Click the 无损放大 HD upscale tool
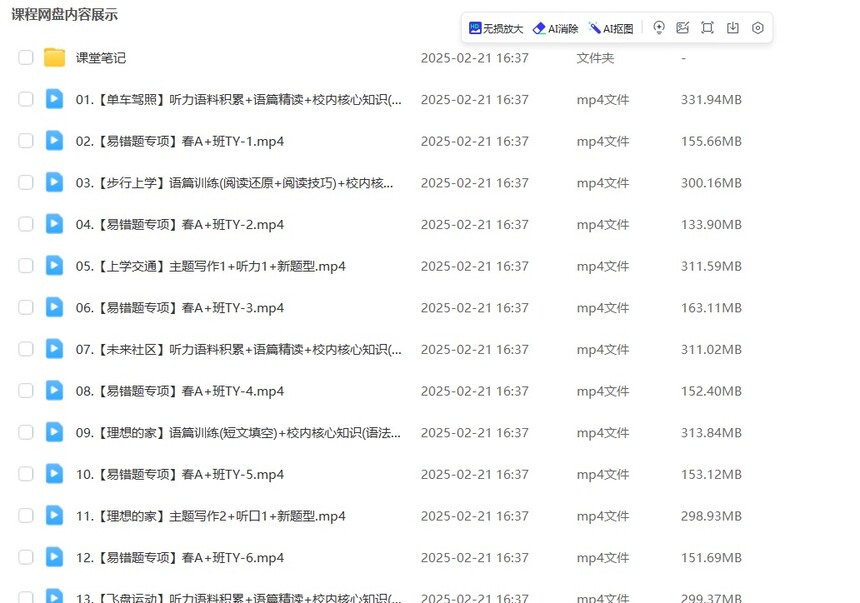Viewport: 860px width, 603px height. coord(496,28)
